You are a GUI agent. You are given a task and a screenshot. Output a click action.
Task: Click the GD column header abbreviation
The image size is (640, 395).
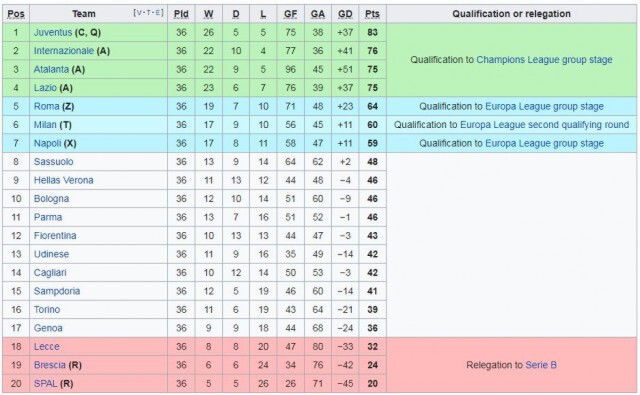345,14
